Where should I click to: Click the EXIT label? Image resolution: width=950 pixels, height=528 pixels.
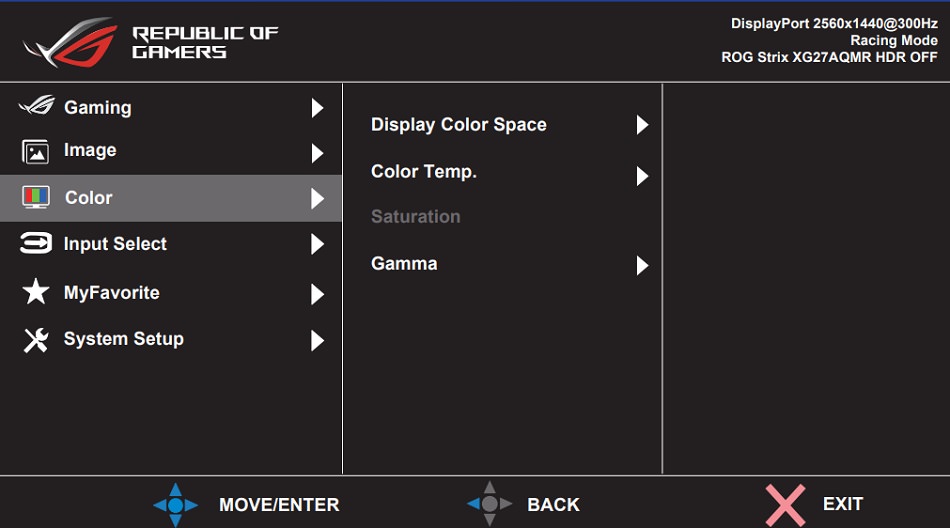[842, 504]
